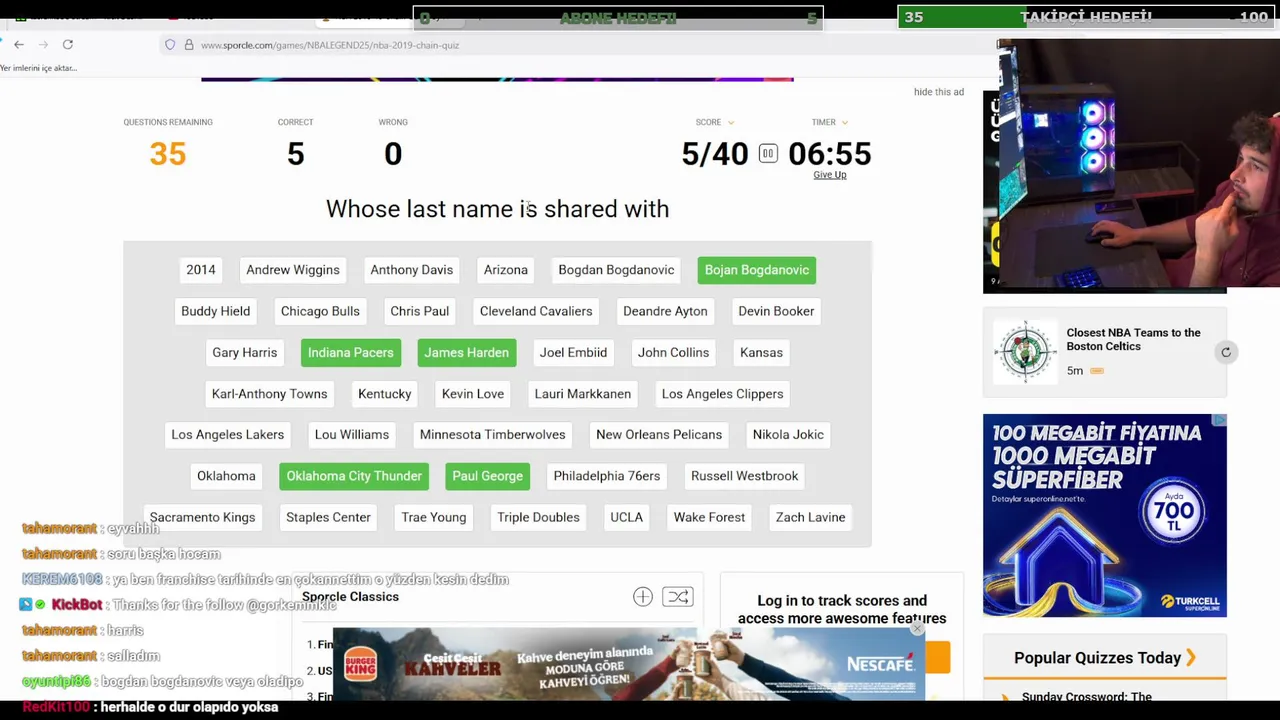Image resolution: width=1280 pixels, height=720 pixels.
Task: Pick Minnesota Timberwolves answer tile
Action: click(493, 435)
